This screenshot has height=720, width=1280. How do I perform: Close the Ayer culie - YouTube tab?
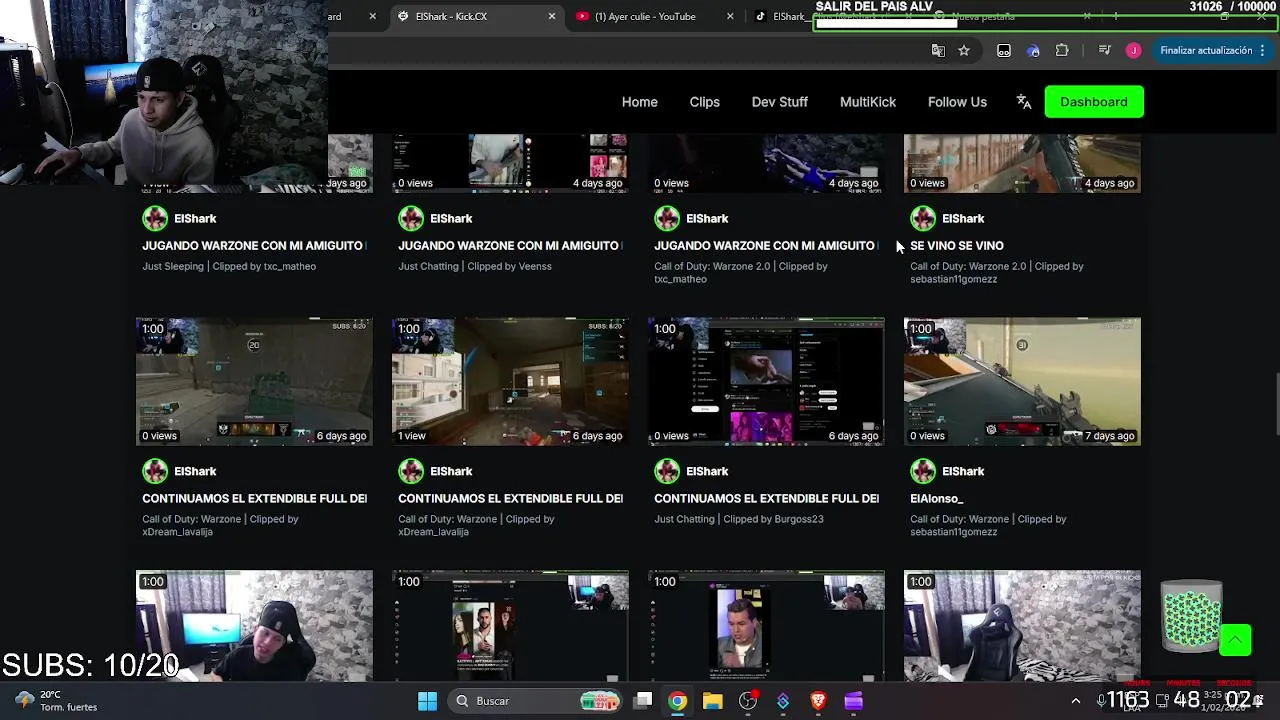(730, 16)
